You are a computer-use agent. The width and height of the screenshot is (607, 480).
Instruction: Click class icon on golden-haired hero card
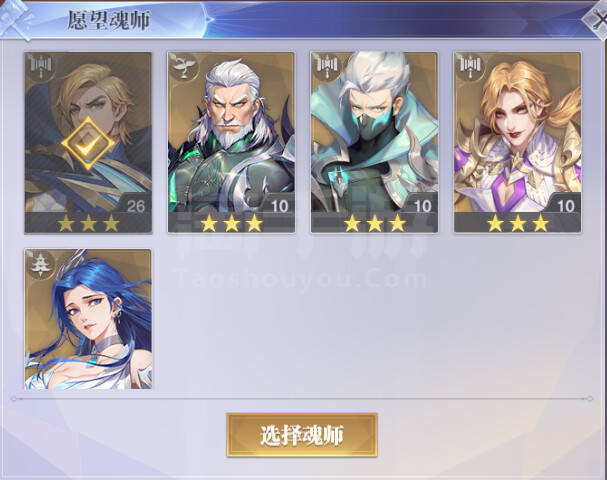pyautogui.click(x=470, y=67)
